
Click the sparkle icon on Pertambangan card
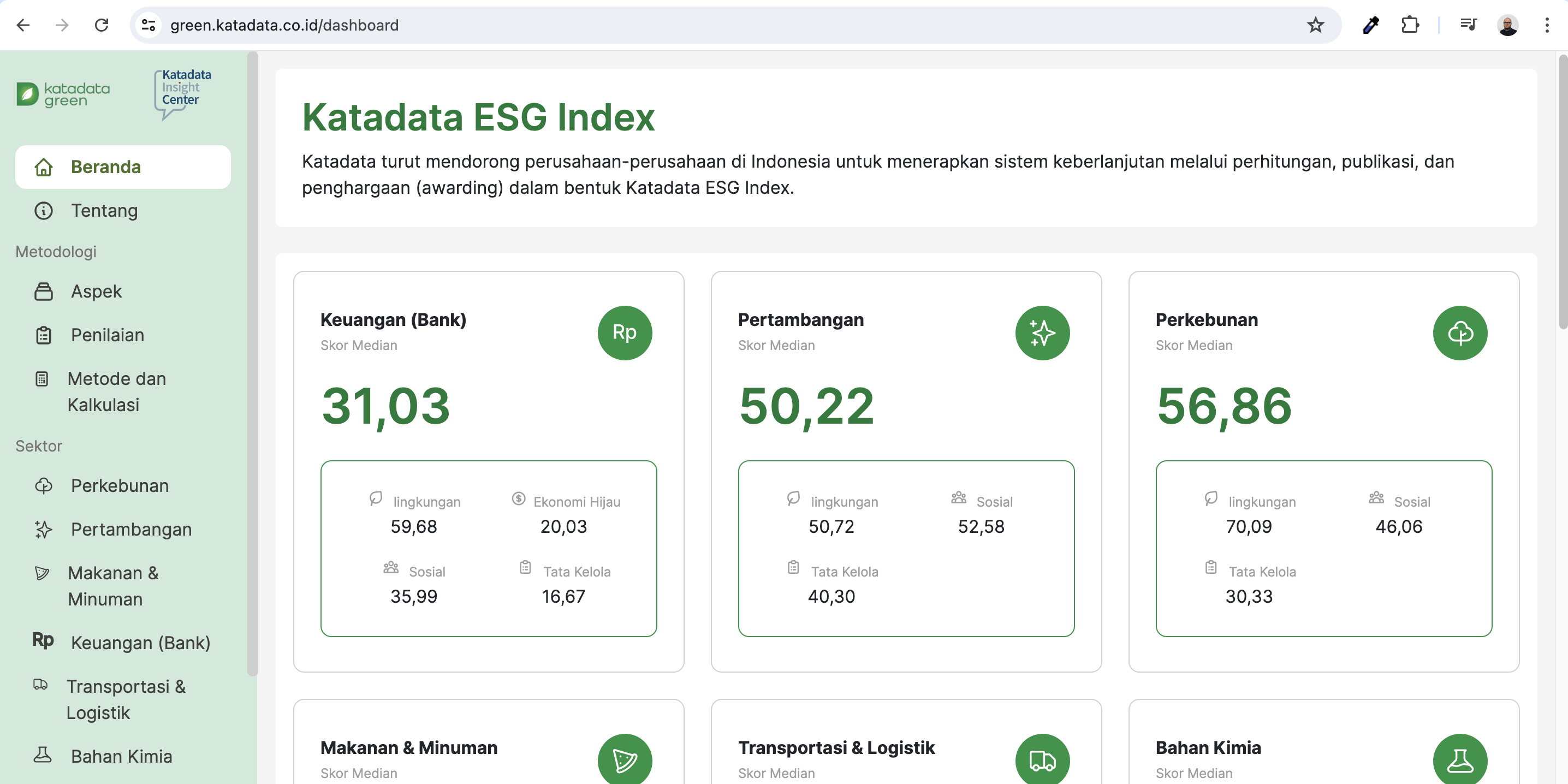pyautogui.click(x=1042, y=332)
